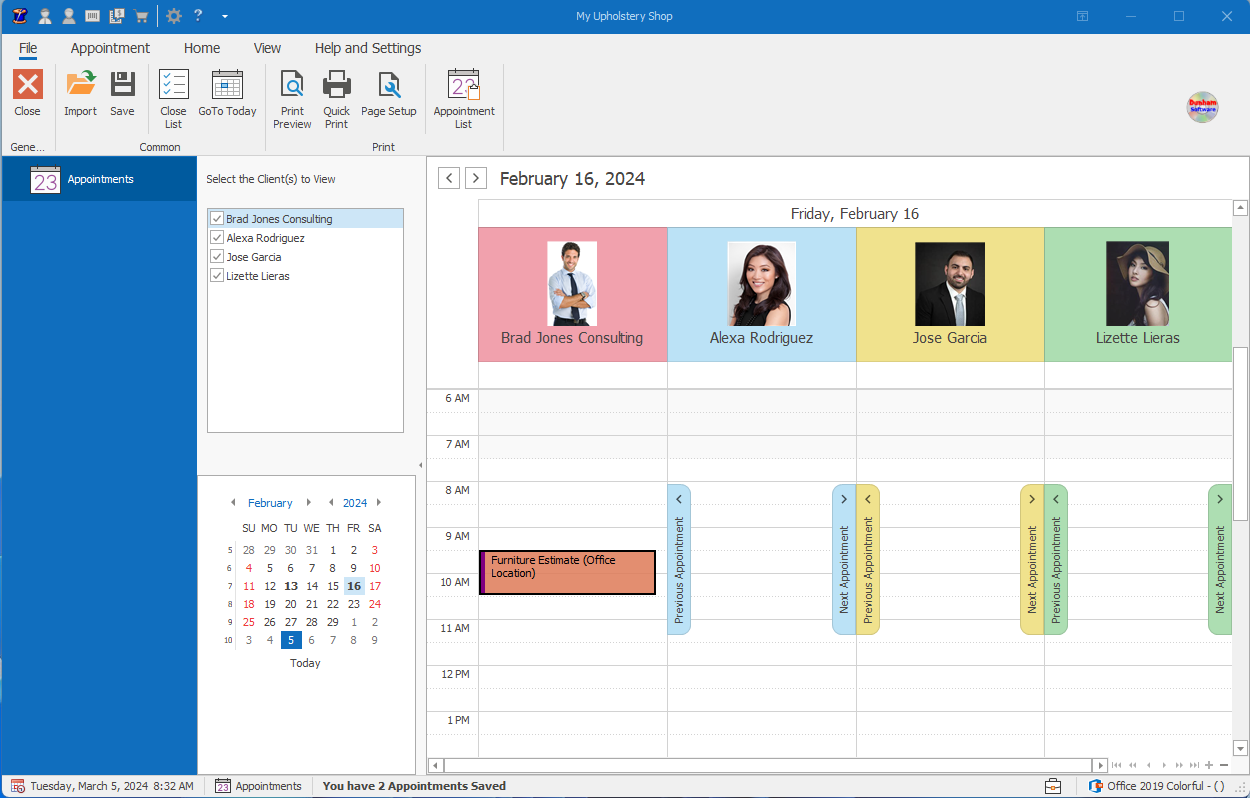Uncheck Jose Garcia in the client list

217,256
